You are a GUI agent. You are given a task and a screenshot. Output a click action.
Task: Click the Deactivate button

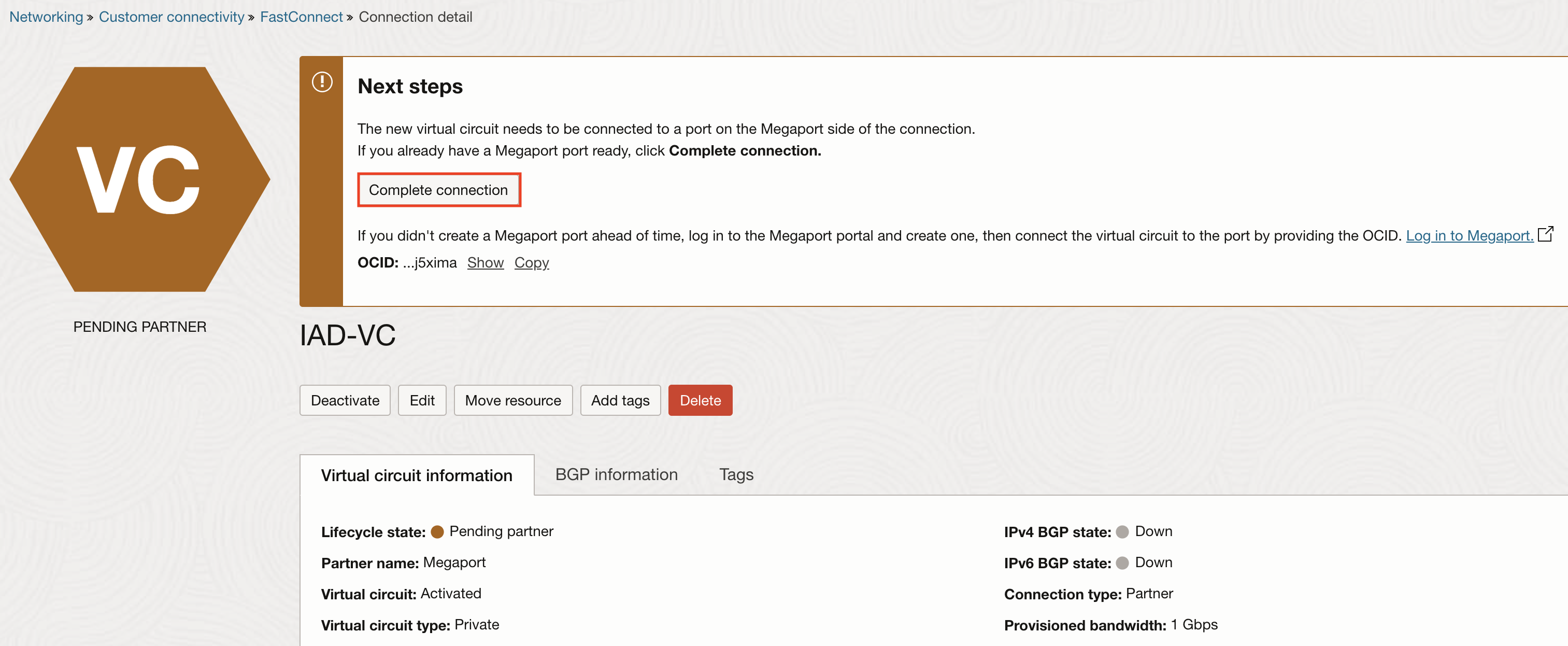point(345,400)
